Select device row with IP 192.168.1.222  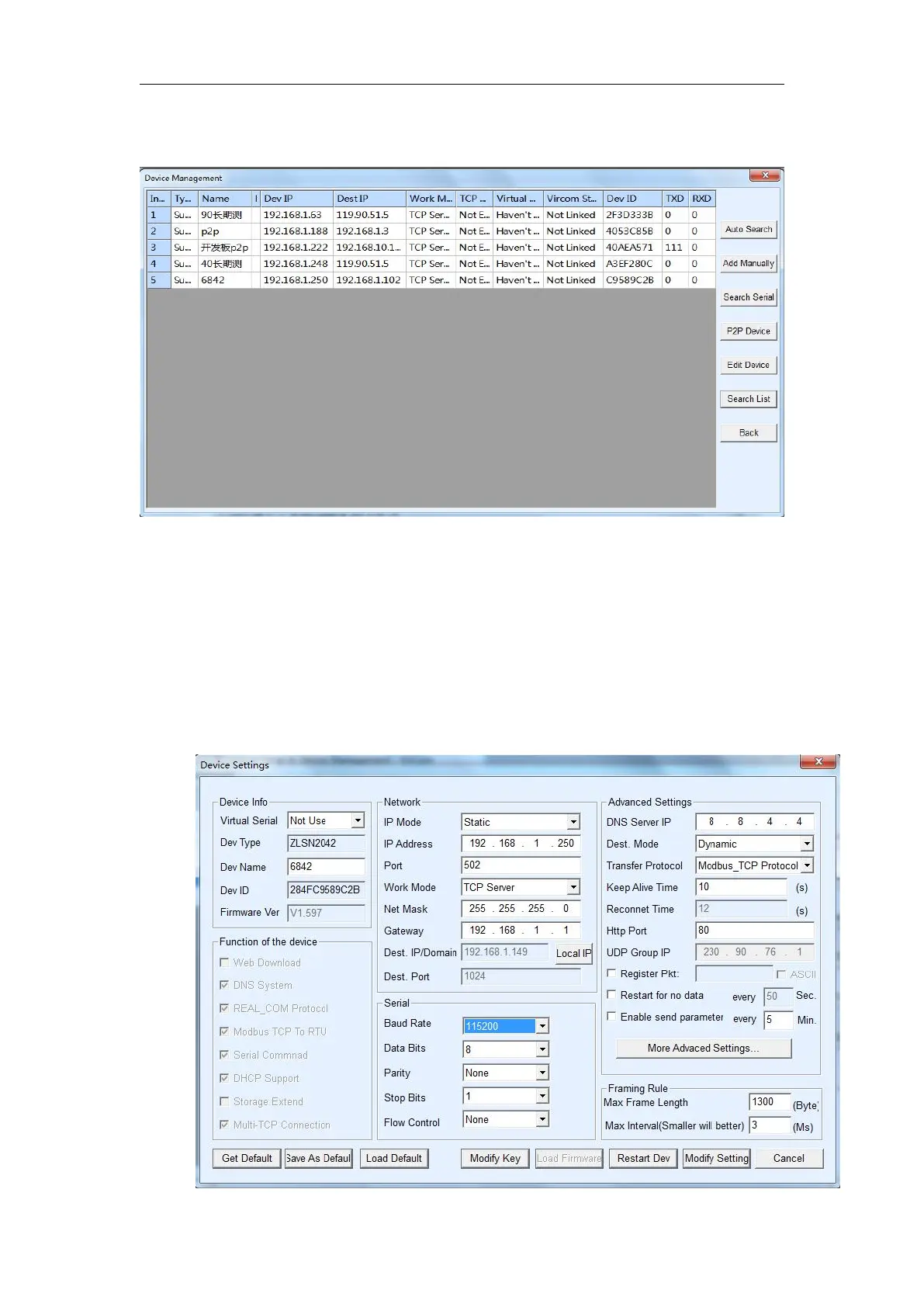click(x=431, y=248)
